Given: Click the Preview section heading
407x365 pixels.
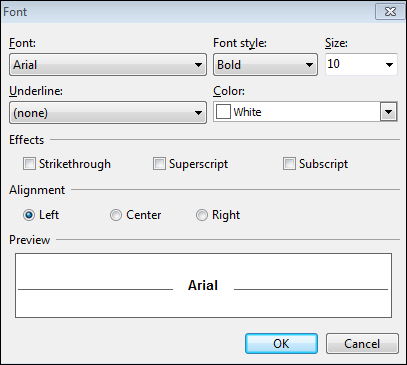Looking at the screenshot, I should [x=30, y=240].
